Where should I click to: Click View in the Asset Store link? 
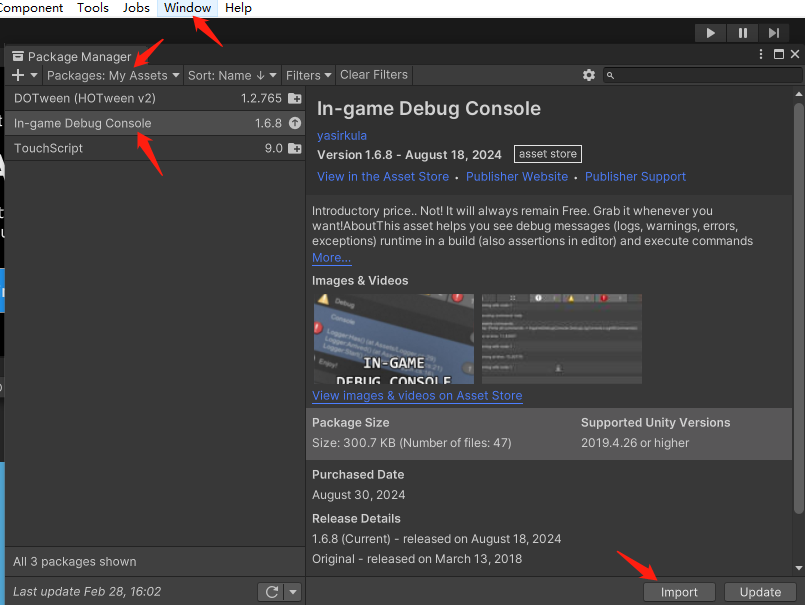(383, 177)
